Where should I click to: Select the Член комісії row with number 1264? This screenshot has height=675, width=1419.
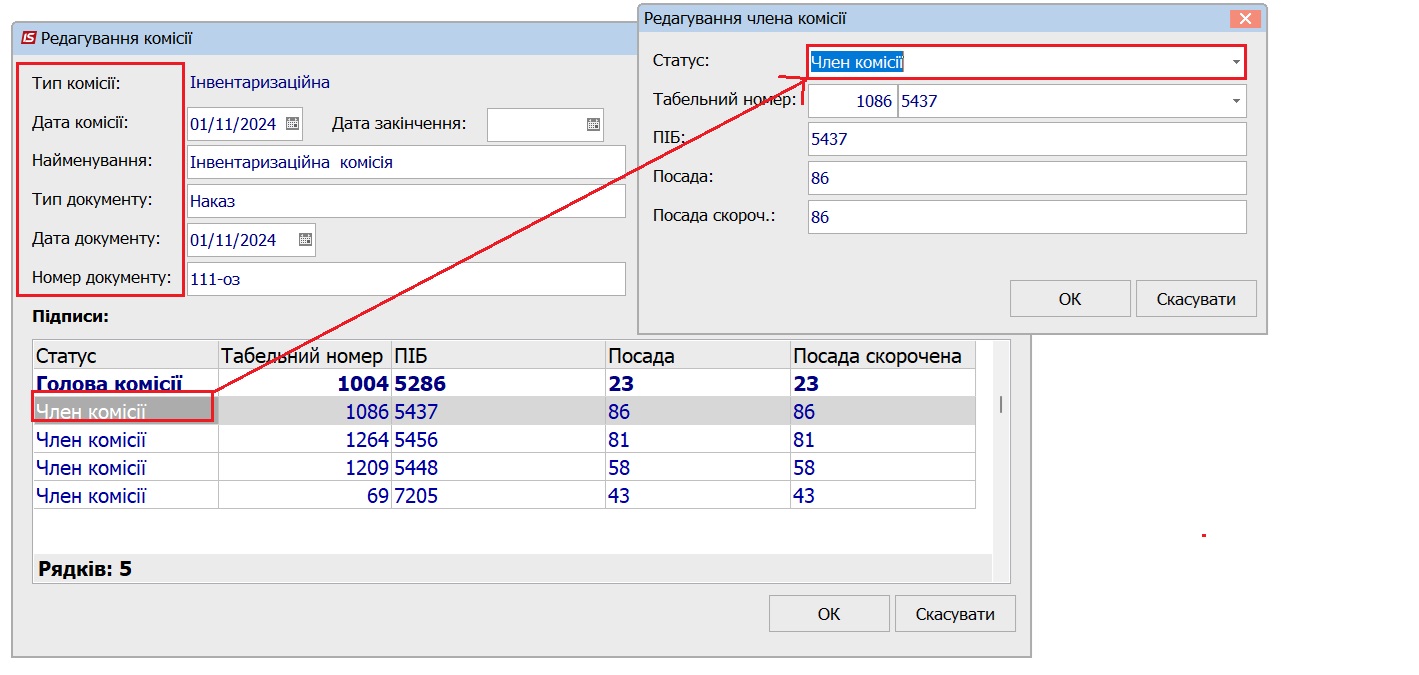point(504,439)
